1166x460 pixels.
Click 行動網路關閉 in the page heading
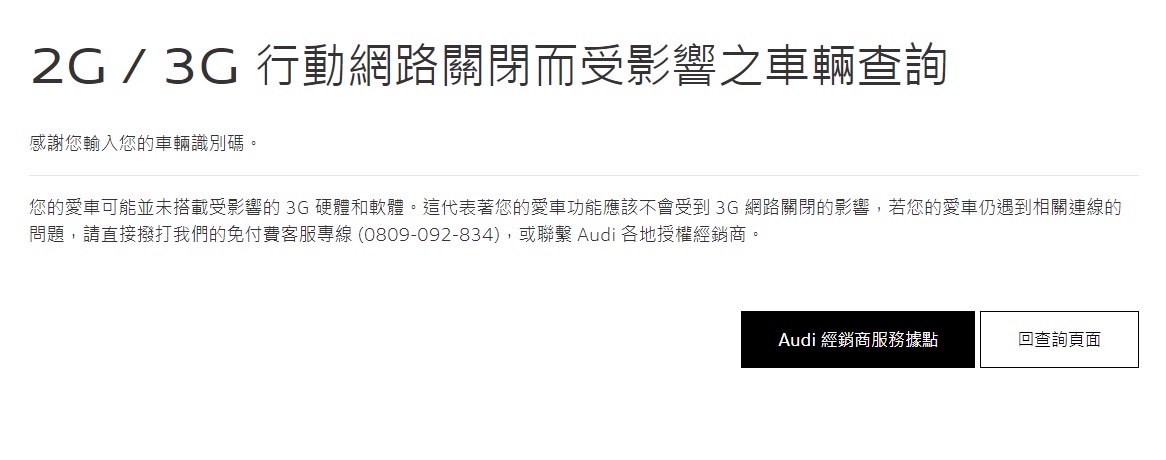(x=393, y=66)
